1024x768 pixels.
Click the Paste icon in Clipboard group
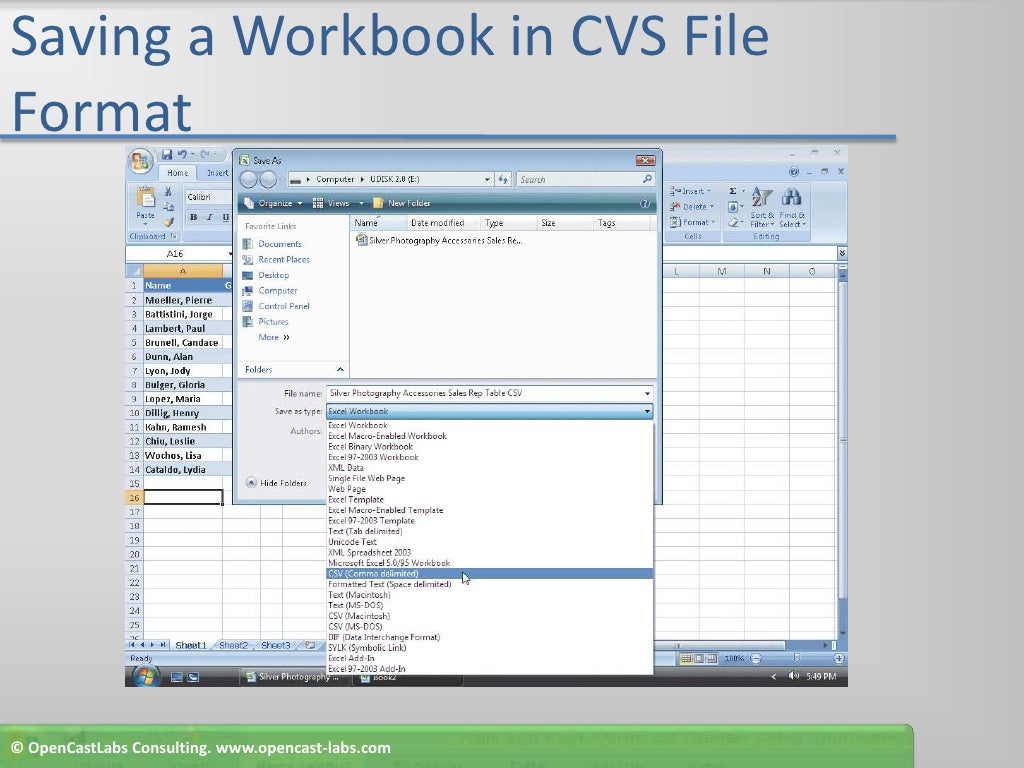pos(145,198)
